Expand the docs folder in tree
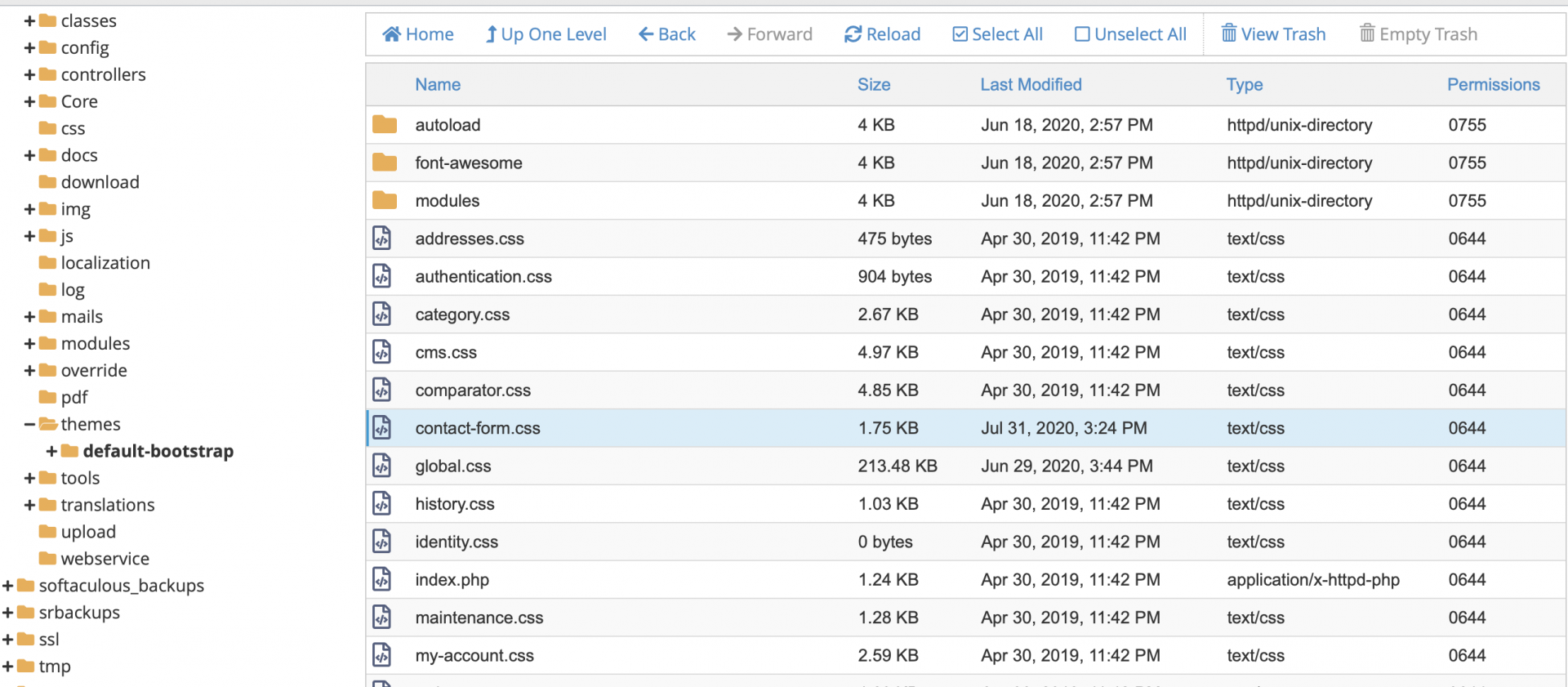The image size is (1568, 687). pos(29,155)
